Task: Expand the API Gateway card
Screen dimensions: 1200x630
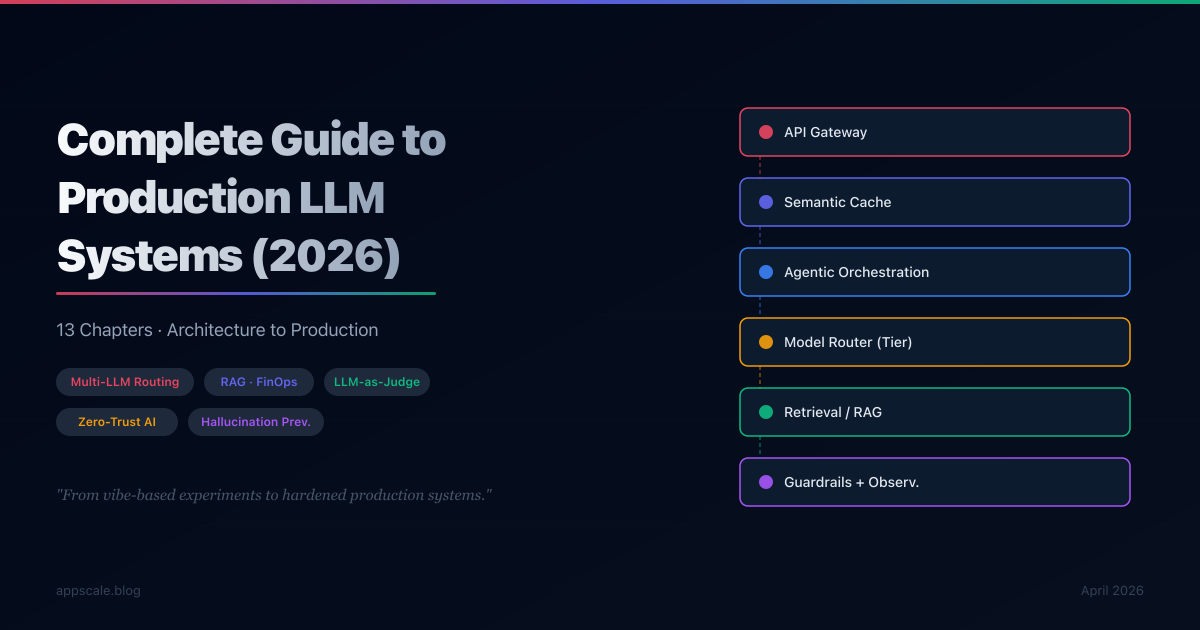Action: pos(934,131)
